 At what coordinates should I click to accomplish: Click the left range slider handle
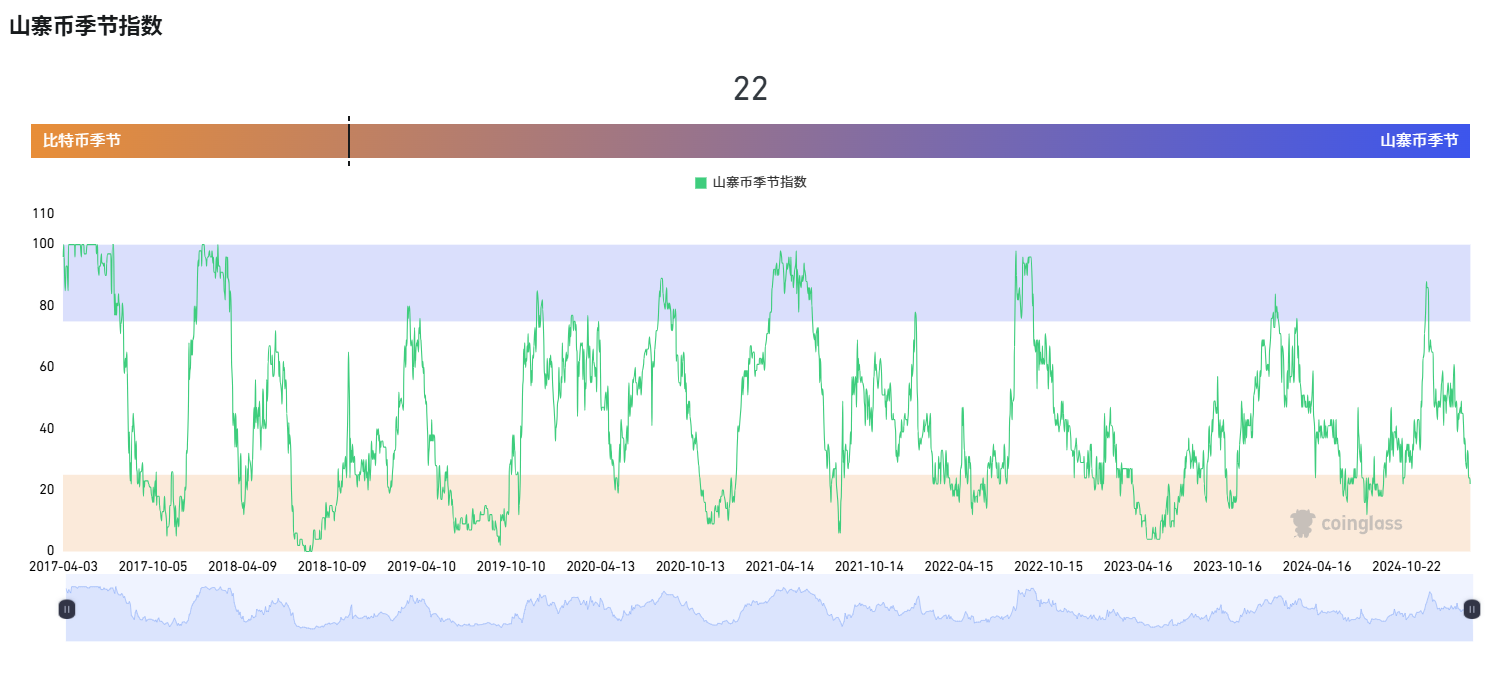click(x=67, y=608)
